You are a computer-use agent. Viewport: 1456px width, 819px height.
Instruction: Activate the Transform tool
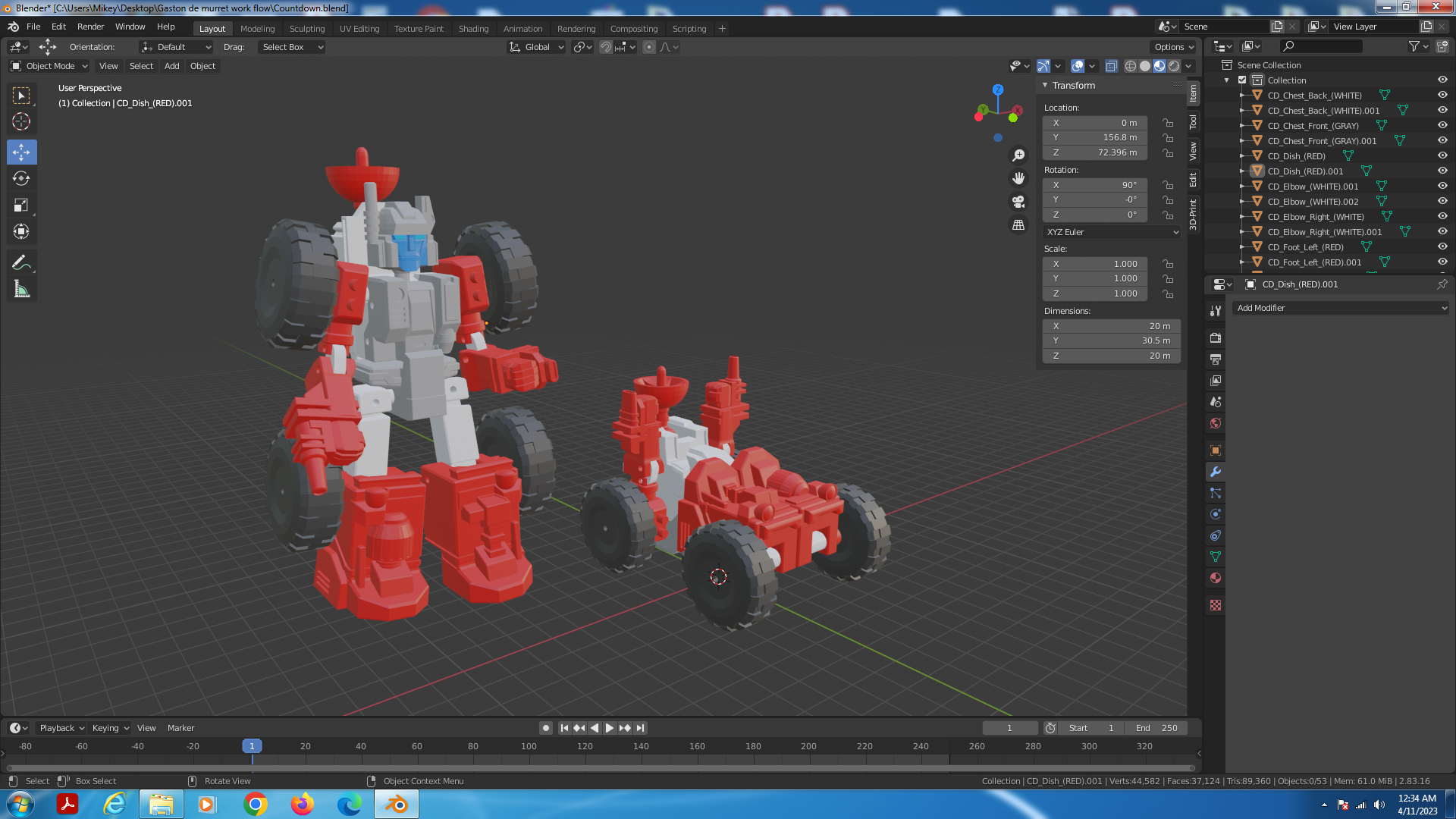21,231
